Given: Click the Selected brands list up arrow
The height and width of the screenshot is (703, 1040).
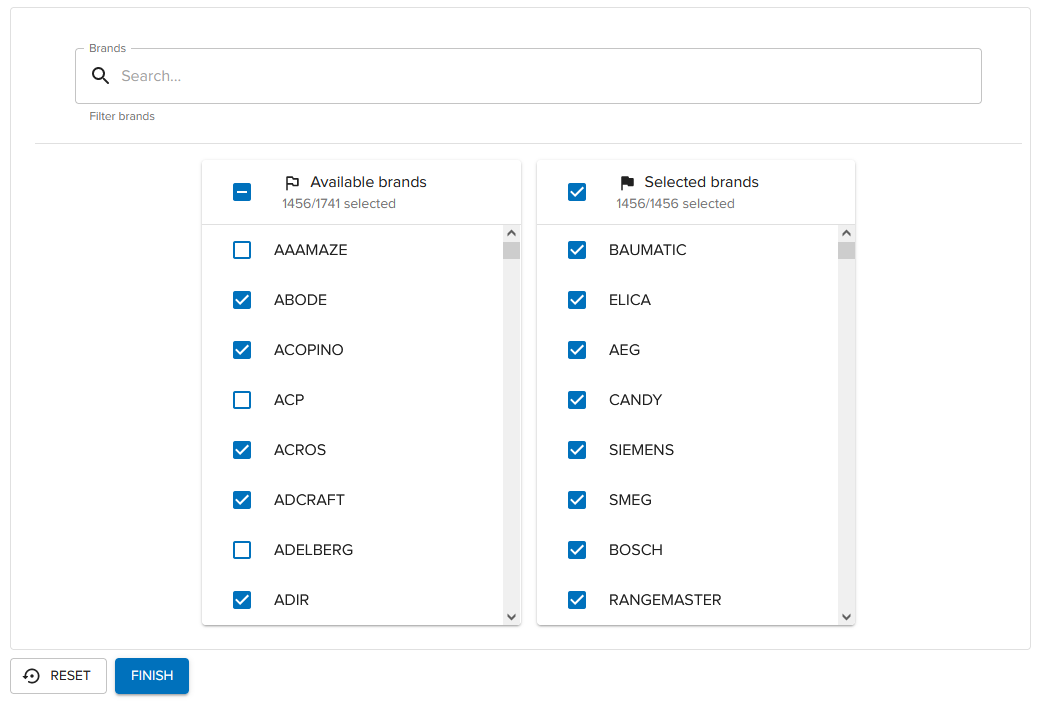Looking at the screenshot, I should [846, 233].
